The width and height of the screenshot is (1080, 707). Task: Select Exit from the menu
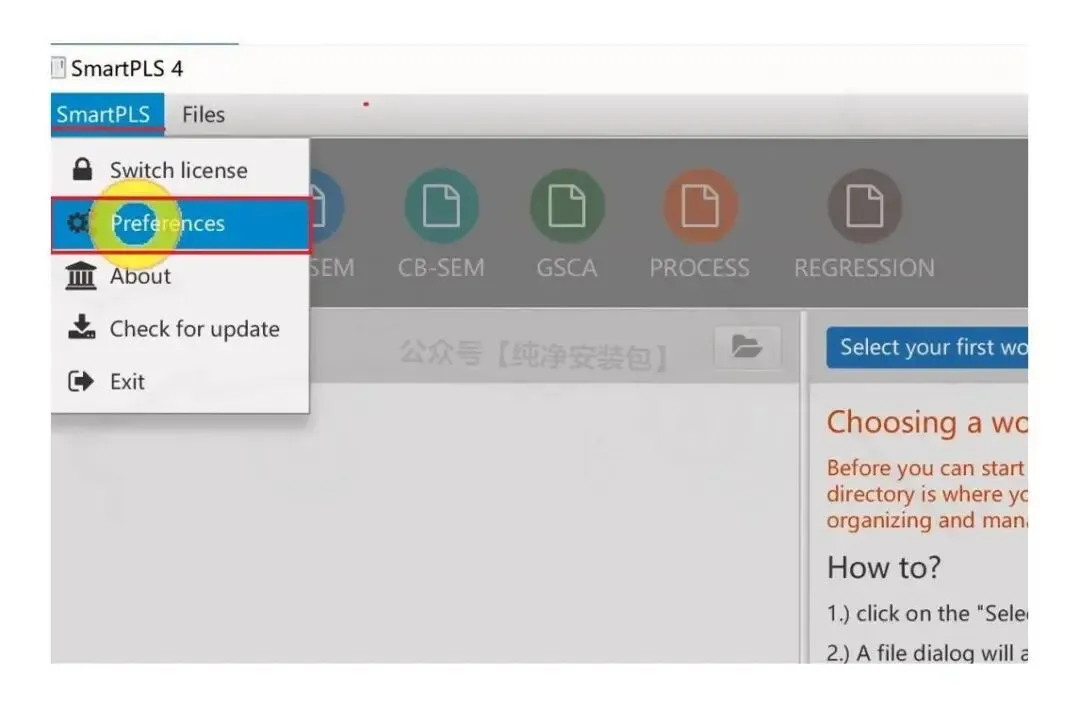pos(180,381)
